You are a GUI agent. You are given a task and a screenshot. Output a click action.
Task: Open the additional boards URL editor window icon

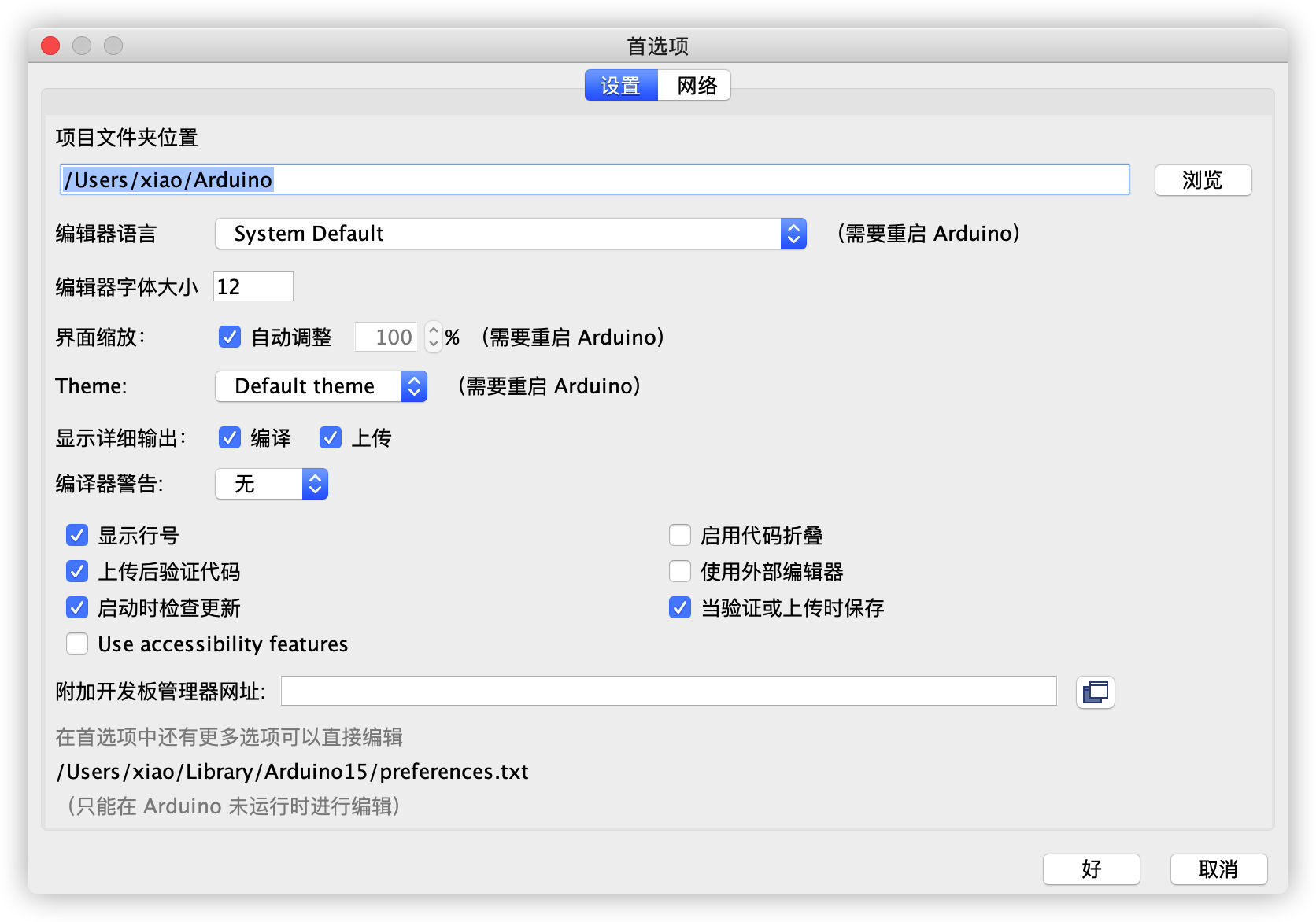pos(1095,692)
